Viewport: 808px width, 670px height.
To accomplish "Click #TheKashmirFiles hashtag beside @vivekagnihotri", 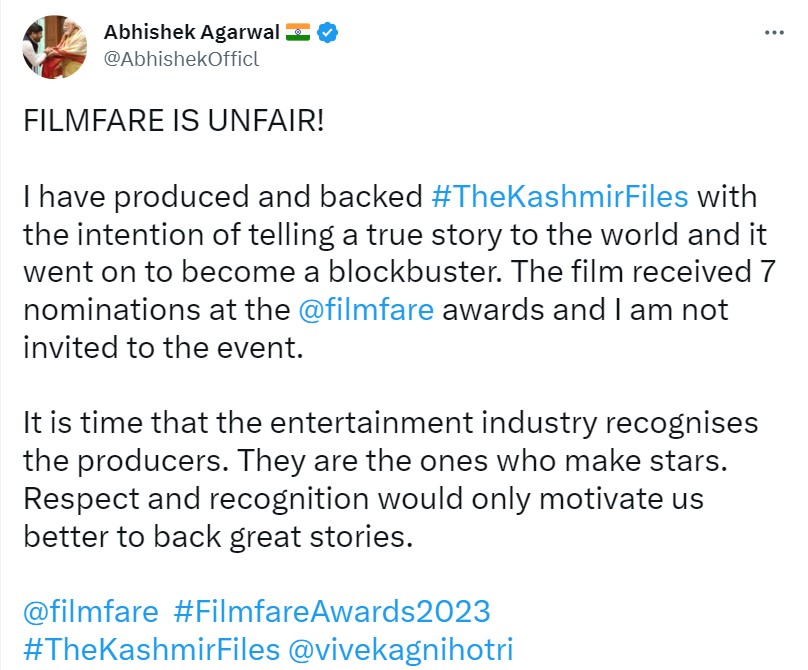I will click(x=151, y=647).
